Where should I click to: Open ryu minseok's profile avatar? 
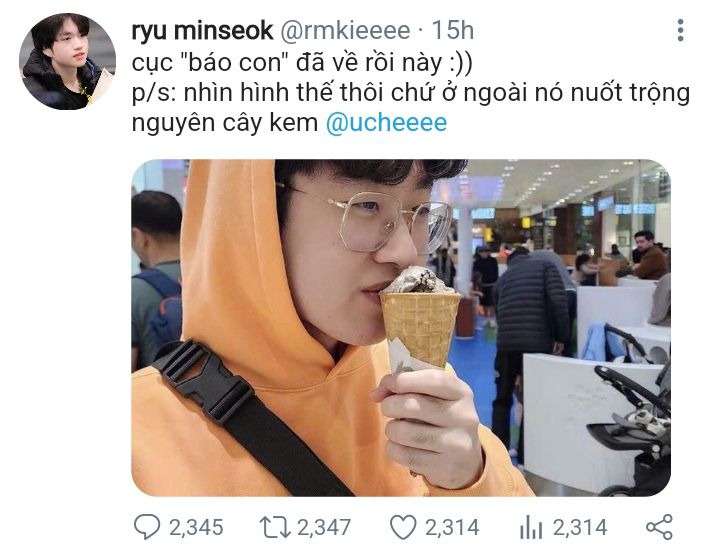click(x=67, y=62)
